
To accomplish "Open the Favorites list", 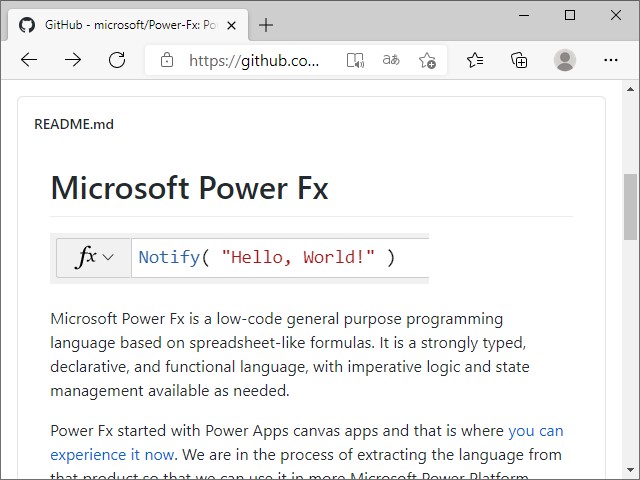I will pyautogui.click(x=475, y=60).
